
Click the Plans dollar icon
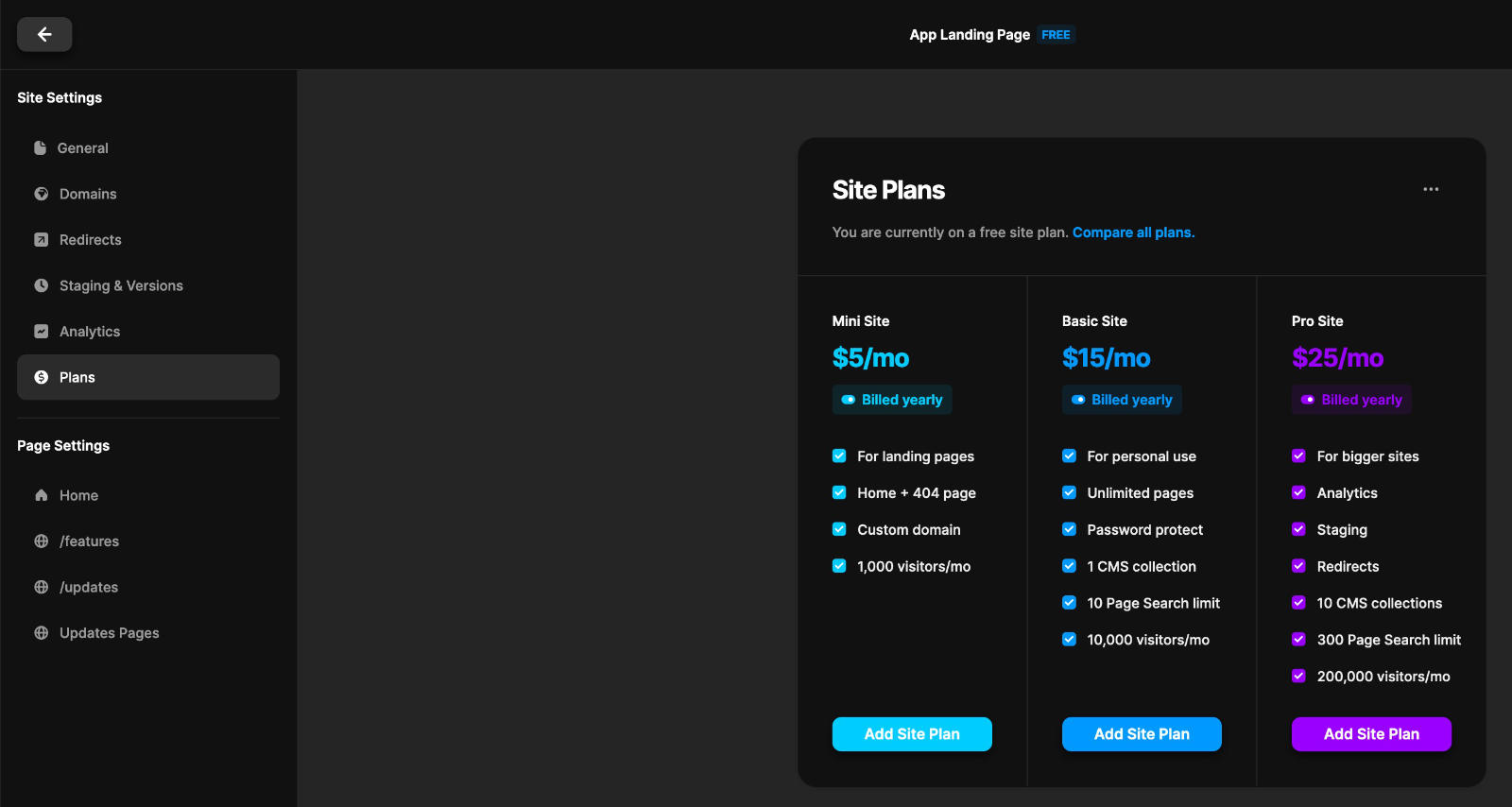tap(41, 377)
